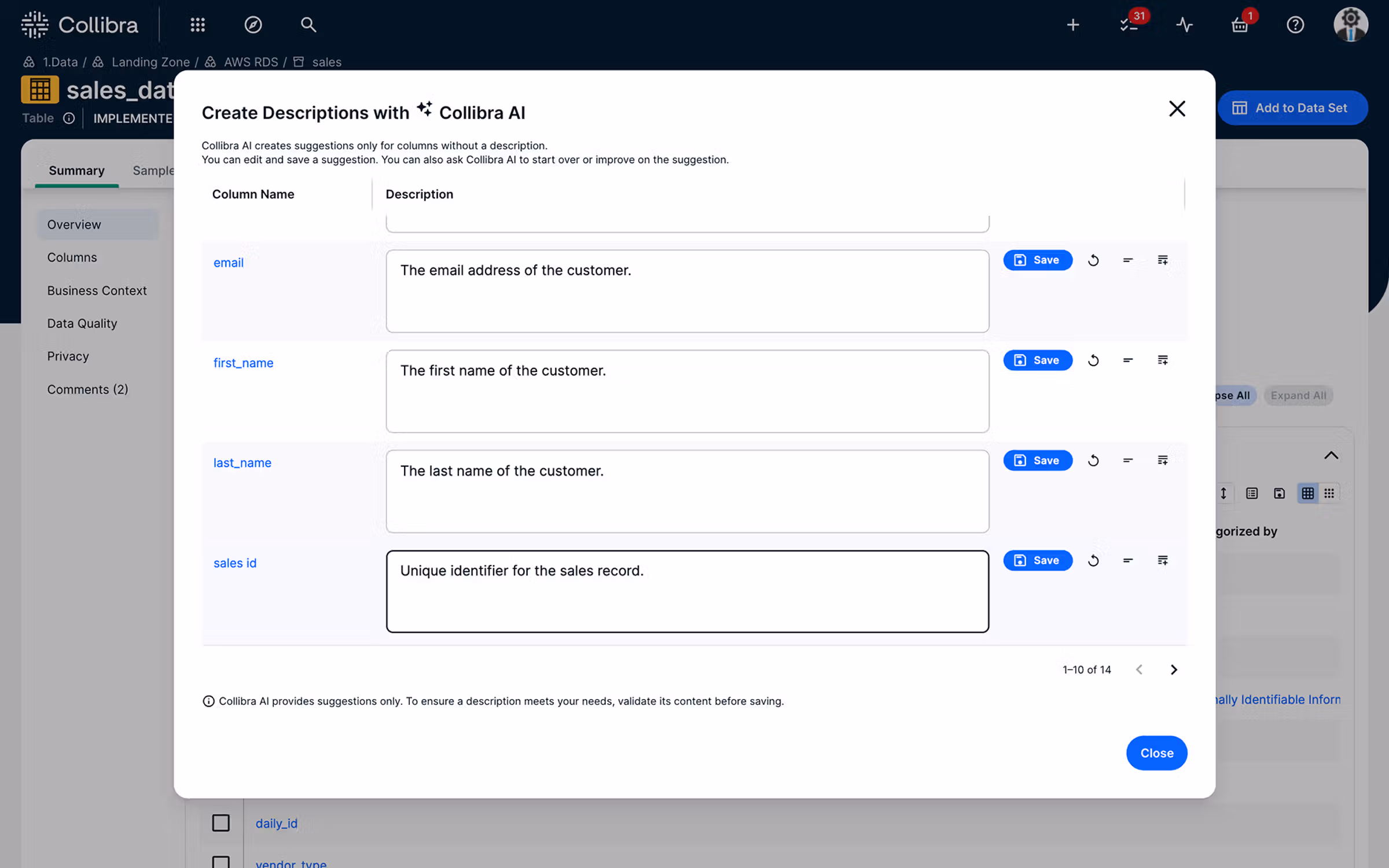The image size is (1389, 868).
Task: Open the Collibra apps grid menu
Action: pyautogui.click(x=197, y=25)
